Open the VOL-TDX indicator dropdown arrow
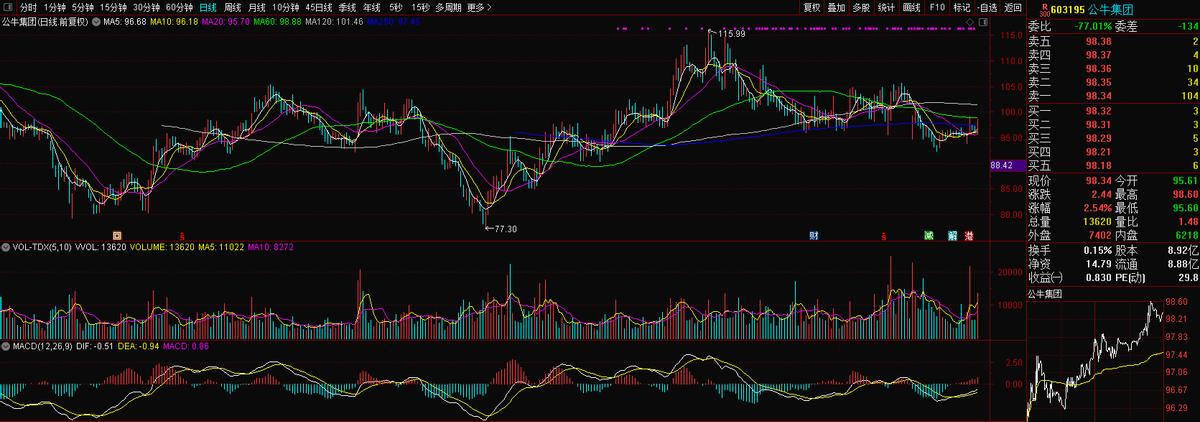This screenshot has height=422, width=1200. coord(5,245)
